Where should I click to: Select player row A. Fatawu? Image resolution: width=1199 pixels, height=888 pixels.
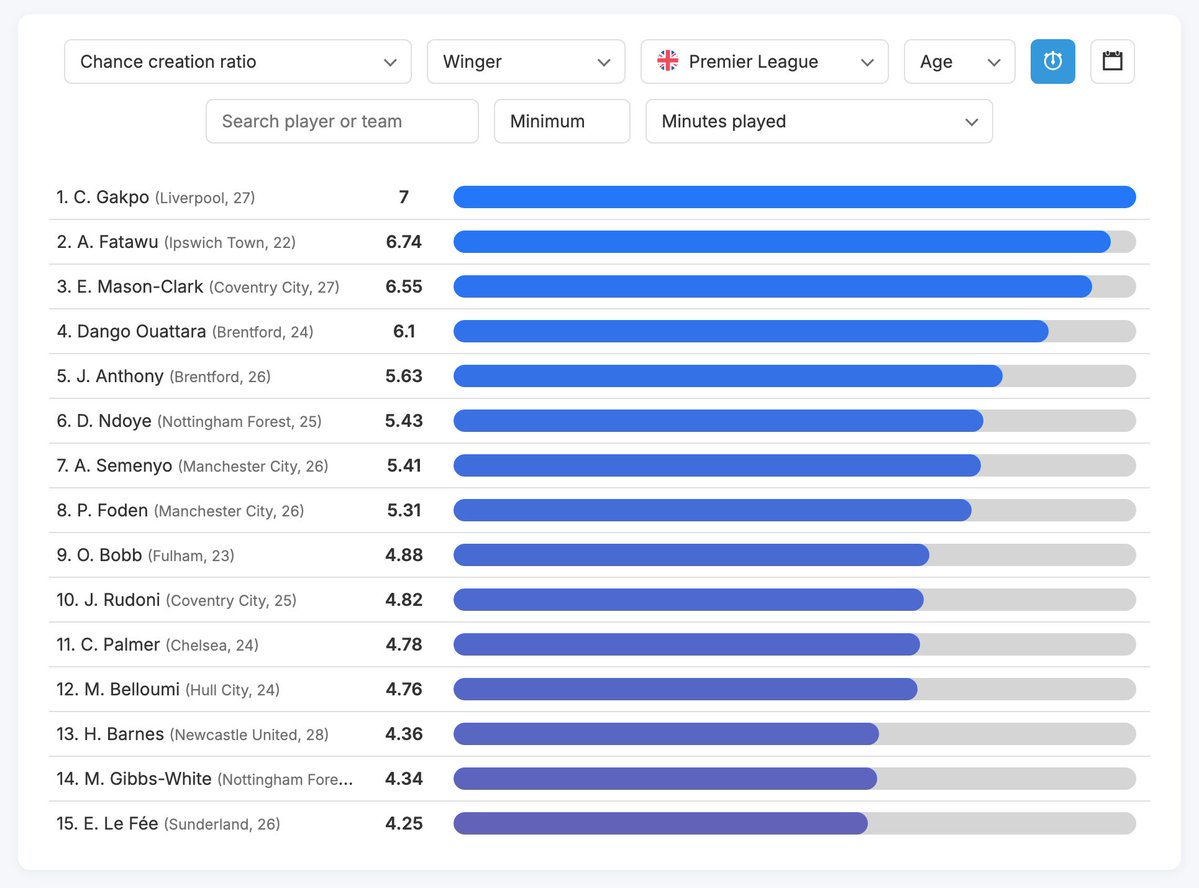point(600,242)
